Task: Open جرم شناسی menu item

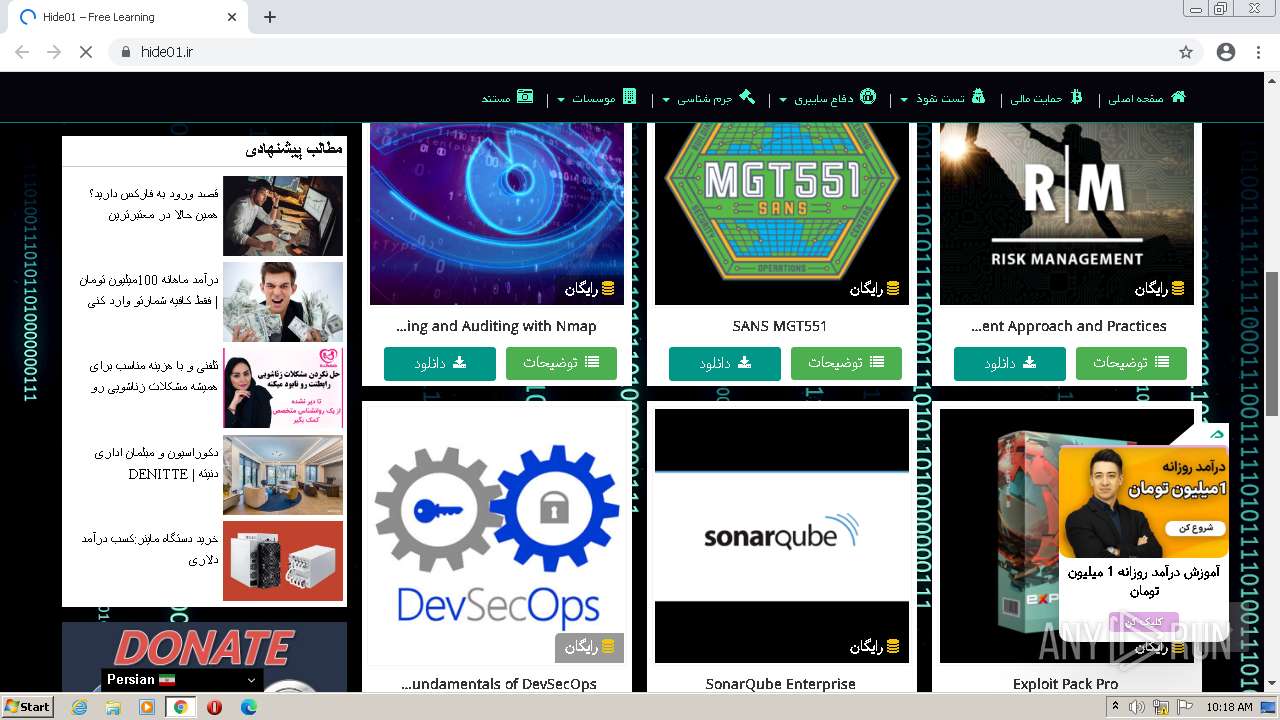Action: pyautogui.click(x=705, y=98)
